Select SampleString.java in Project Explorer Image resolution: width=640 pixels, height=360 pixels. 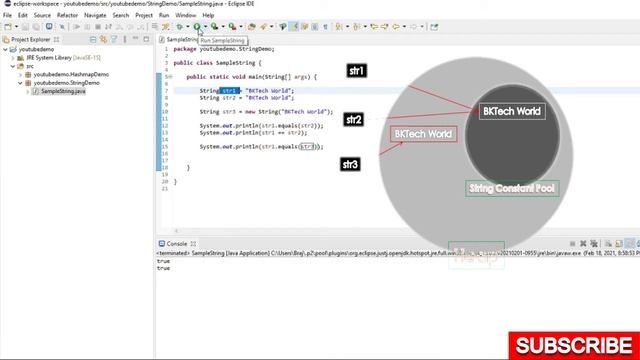click(63, 91)
